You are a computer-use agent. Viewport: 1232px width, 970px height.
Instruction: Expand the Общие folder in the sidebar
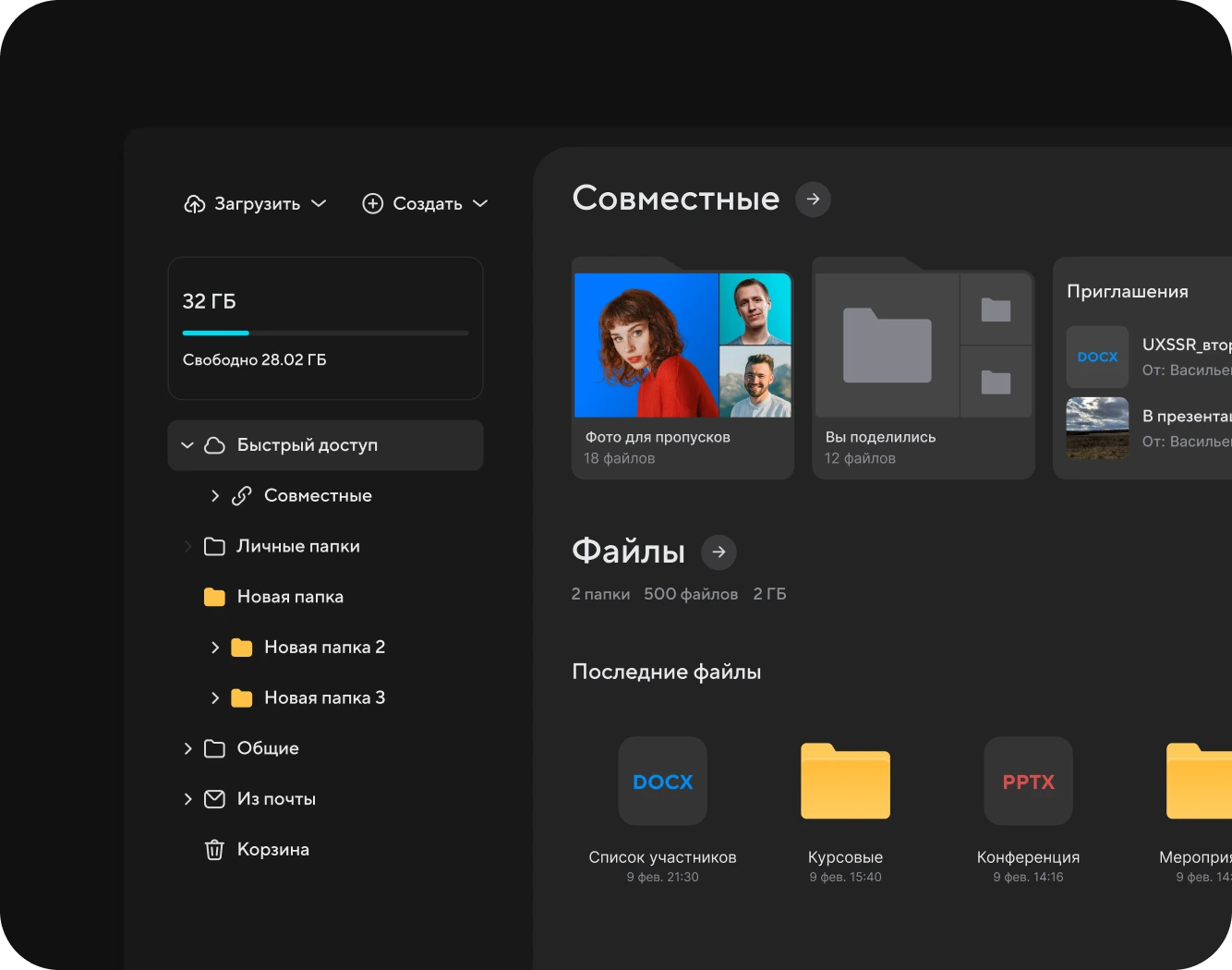[x=187, y=748]
